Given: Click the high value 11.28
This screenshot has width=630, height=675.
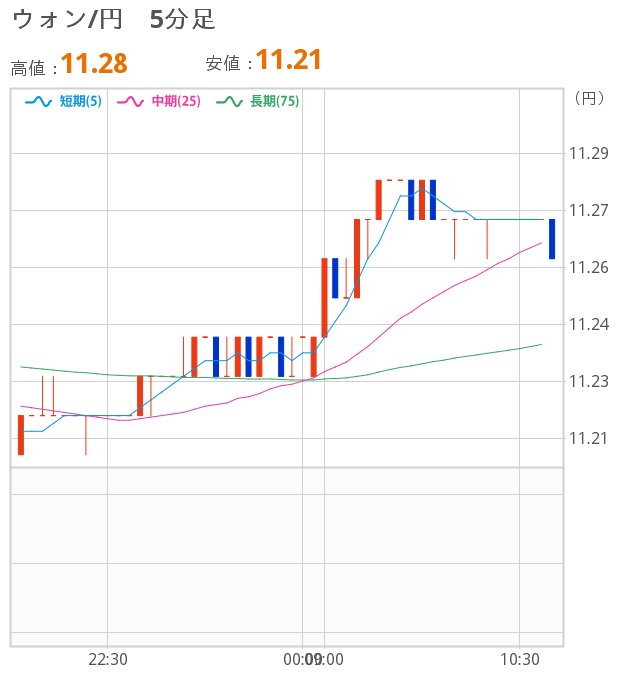Looking at the screenshot, I should coord(94,63).
